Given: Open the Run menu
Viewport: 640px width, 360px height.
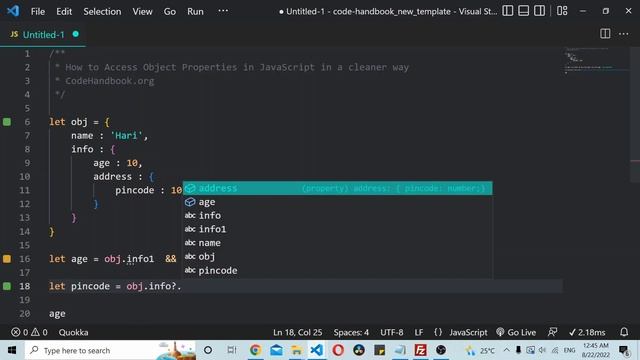Looking at the screenshot, I should tap(195, 11).
